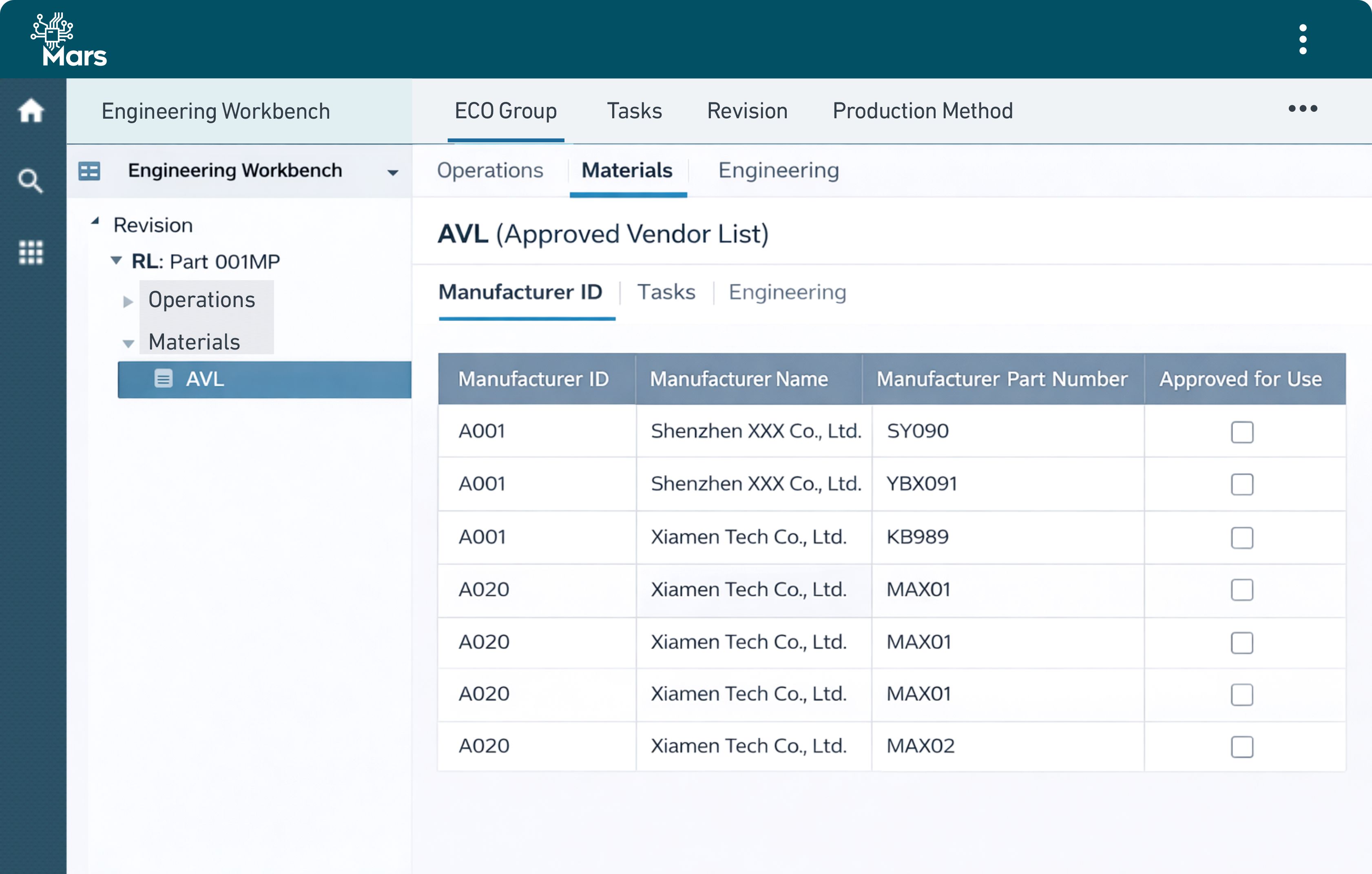Select RL: Part 001MP in the tree
This screenshot has width=1372, height=874.
coord(206,261)
